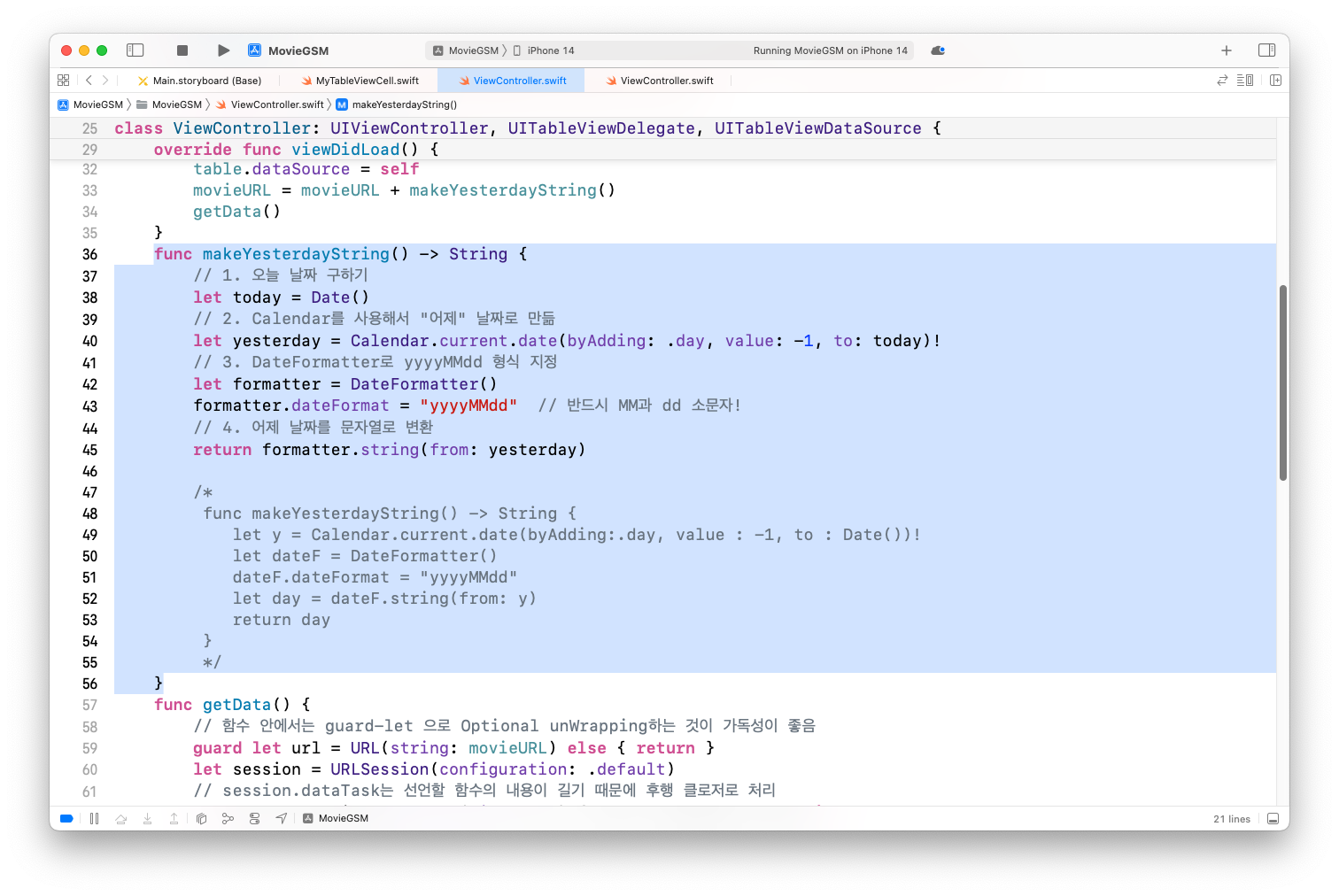Viewport: 1339px width, 896px height.
Task: Add an editor on the right
Action: coord(1276,81)
